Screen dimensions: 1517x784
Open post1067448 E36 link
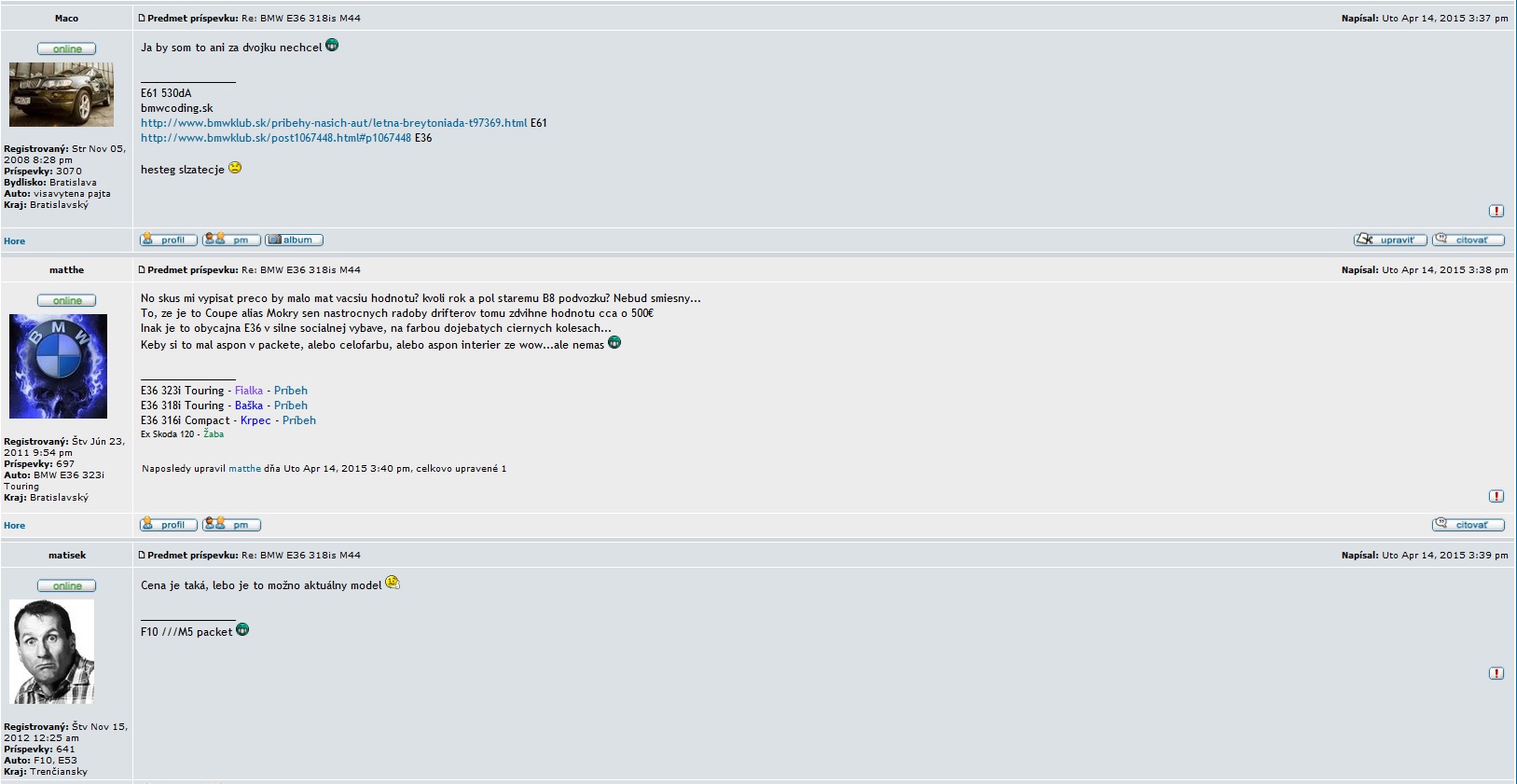point(276,138)
